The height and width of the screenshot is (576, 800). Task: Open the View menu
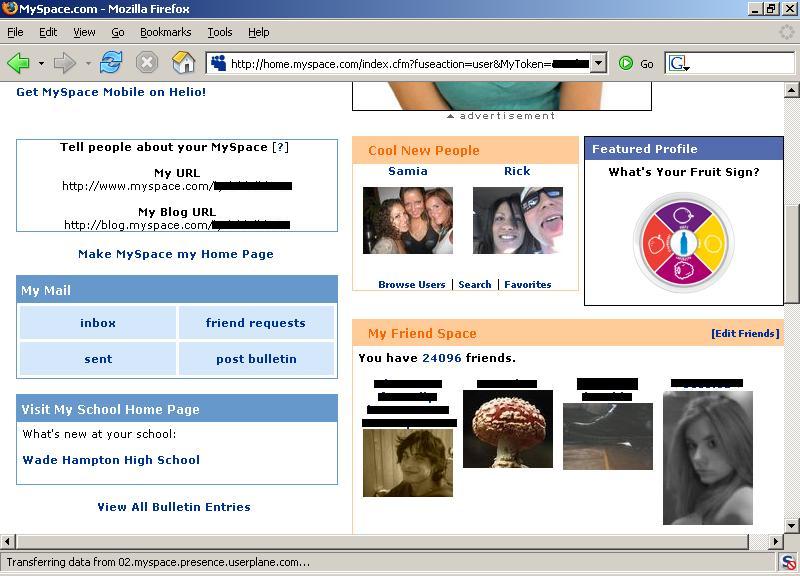84,32
